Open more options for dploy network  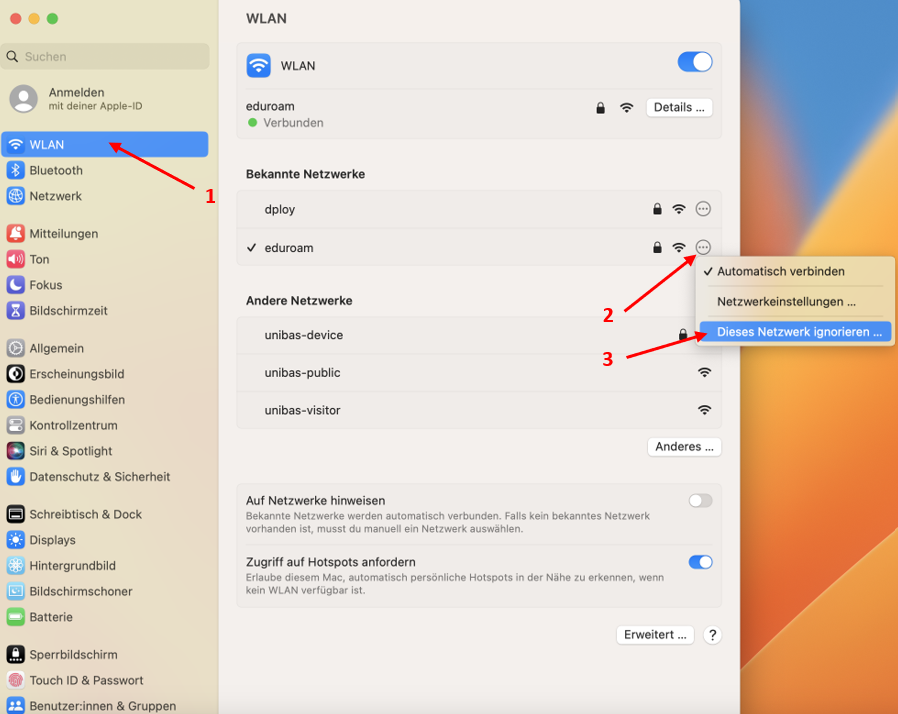703,209
